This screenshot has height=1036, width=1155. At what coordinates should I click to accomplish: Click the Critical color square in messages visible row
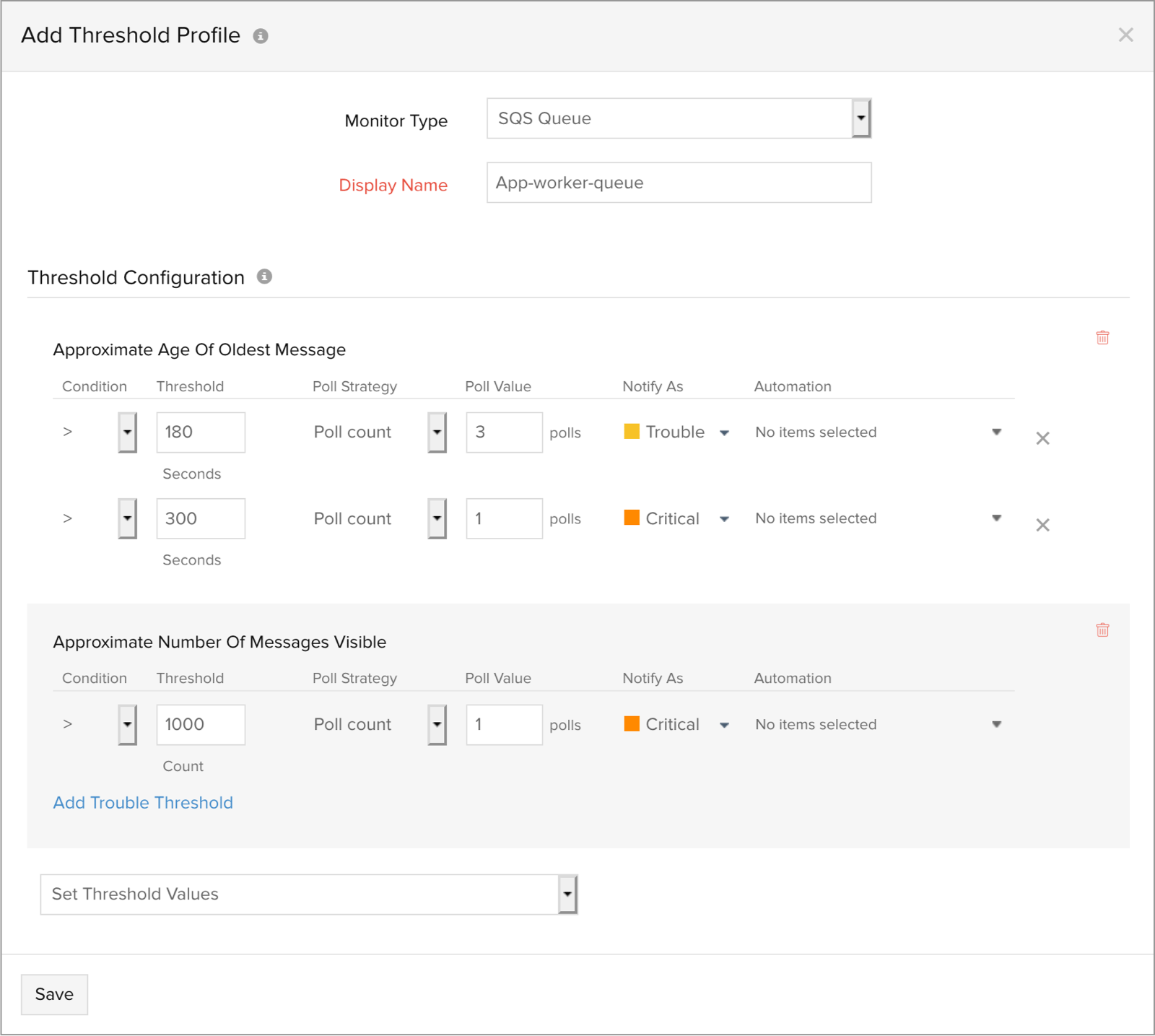click(x=632, y=723)
